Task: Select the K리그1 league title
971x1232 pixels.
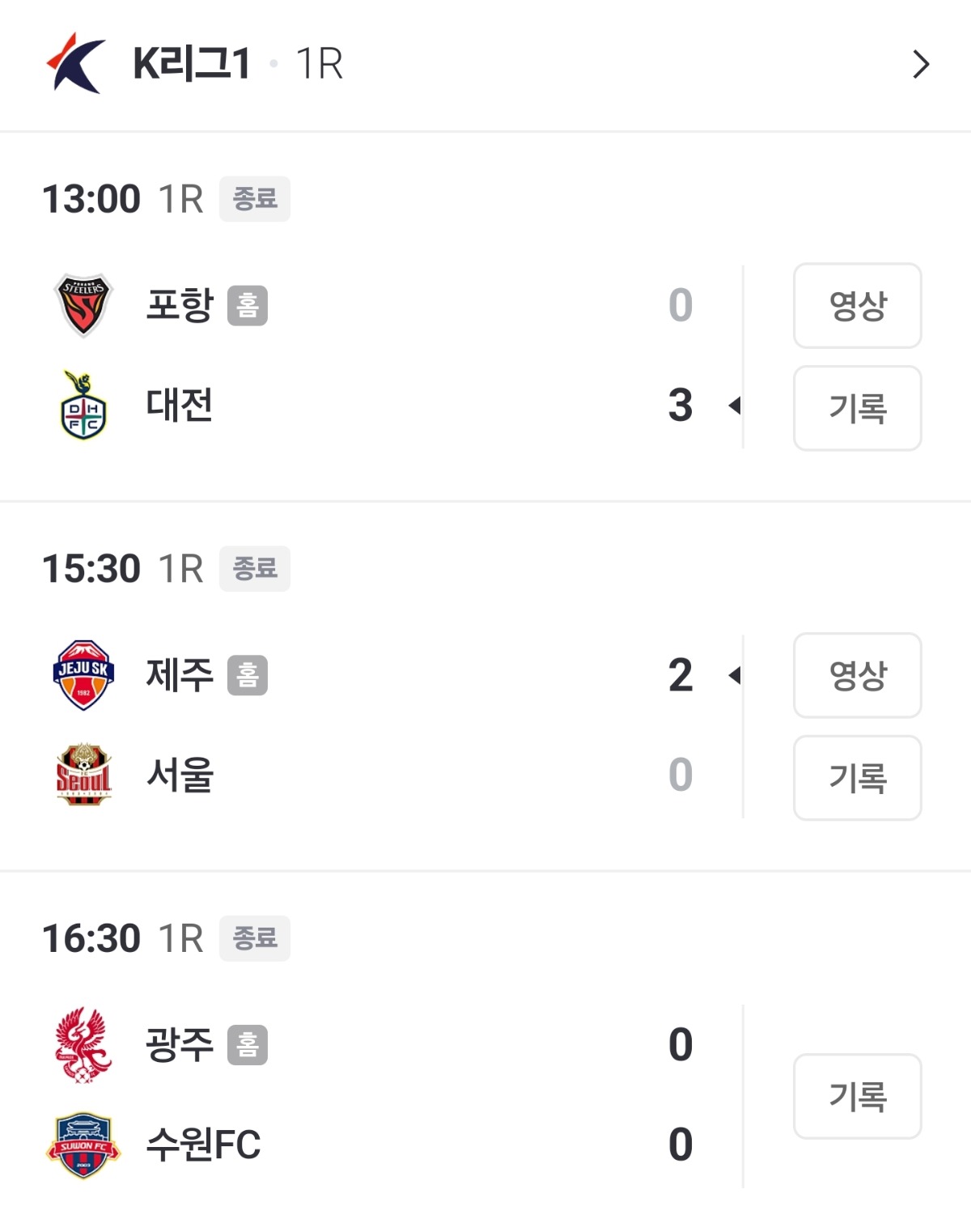Action: [192, 64]
